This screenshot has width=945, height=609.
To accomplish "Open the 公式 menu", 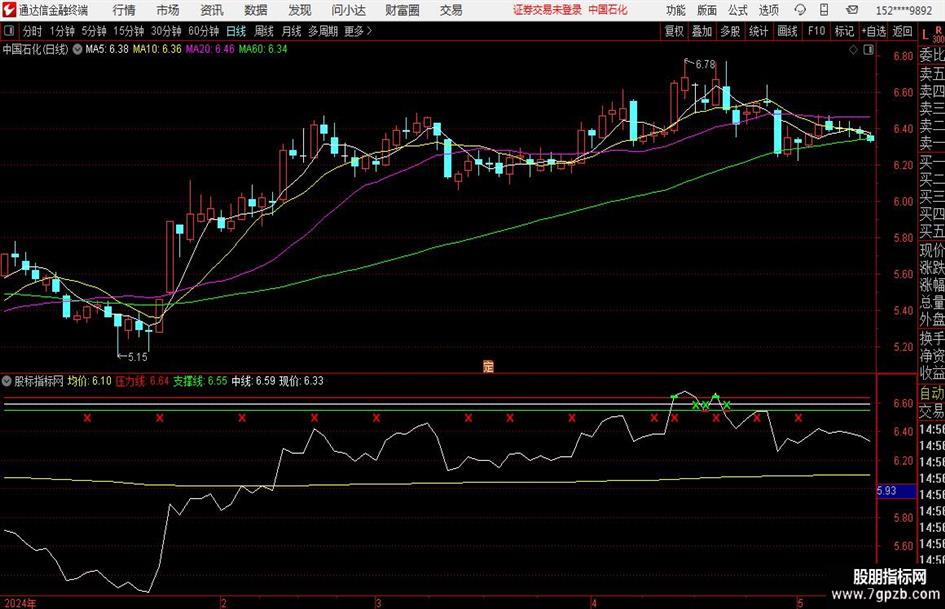I will pyautogui.click(x=738, y=10).
